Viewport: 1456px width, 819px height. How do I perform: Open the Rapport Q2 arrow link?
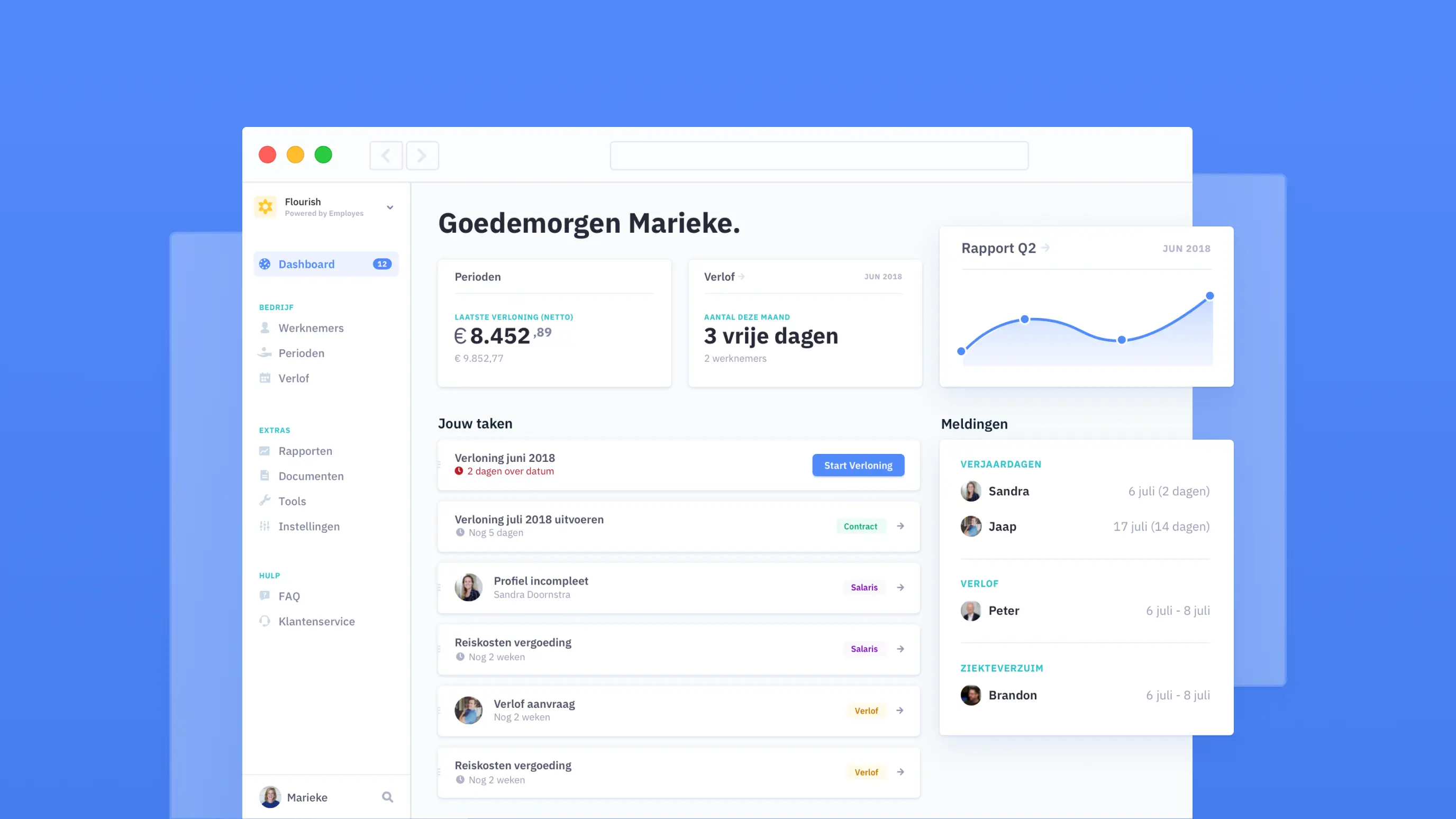1045,248
